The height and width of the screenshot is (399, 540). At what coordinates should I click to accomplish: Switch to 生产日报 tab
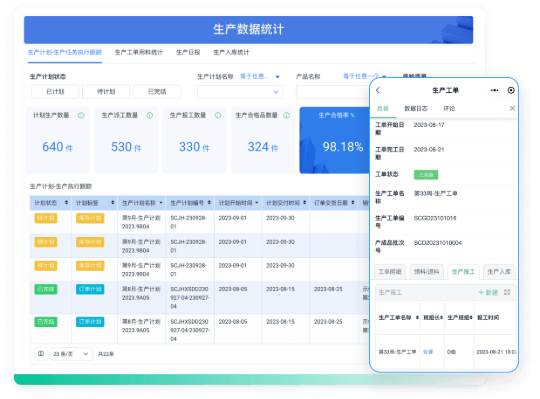(x=188, y=52)
